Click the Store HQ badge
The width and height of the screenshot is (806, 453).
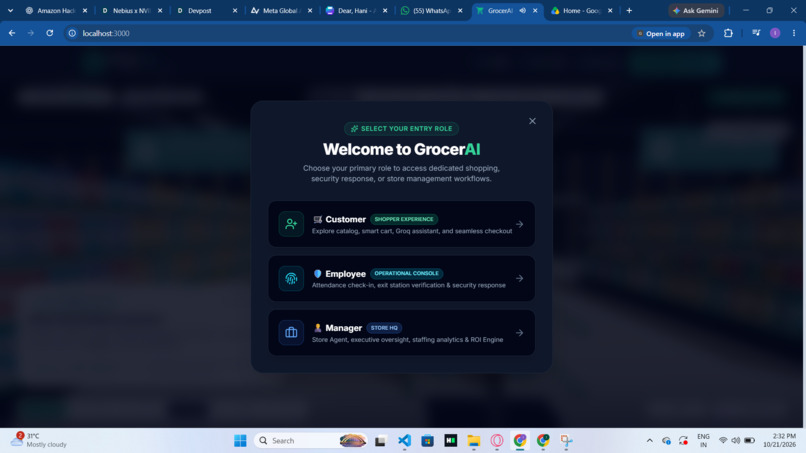[384, 328]
